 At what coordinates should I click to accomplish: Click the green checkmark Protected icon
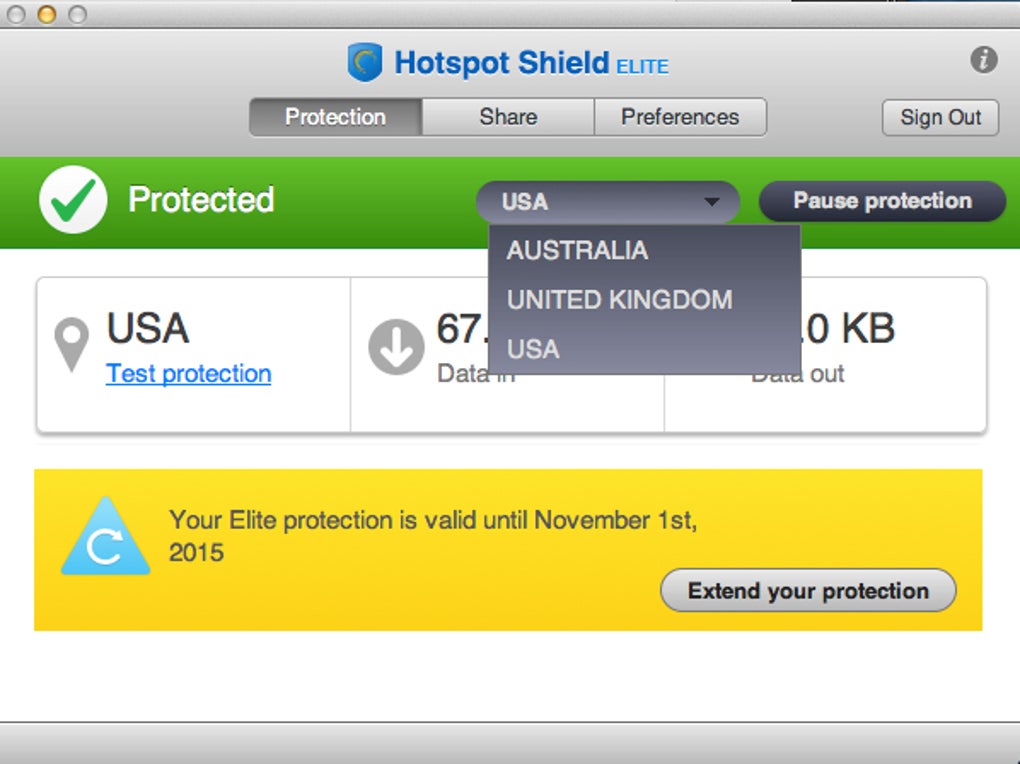click(73, 200)
